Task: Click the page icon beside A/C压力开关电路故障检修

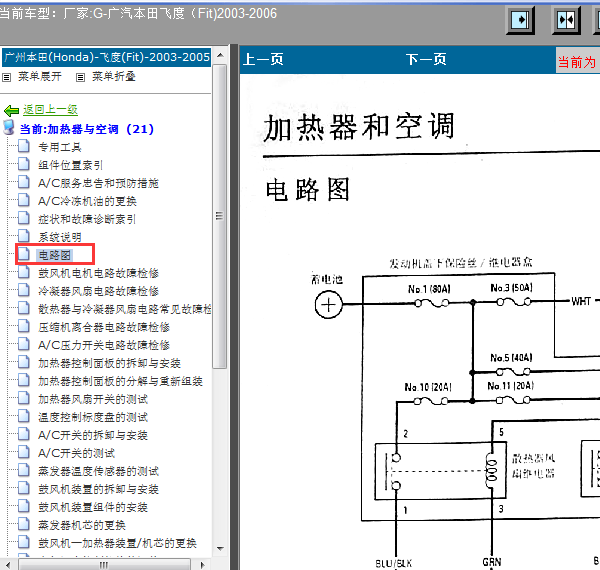Action: pyautogui.click(x=24, y=344)
